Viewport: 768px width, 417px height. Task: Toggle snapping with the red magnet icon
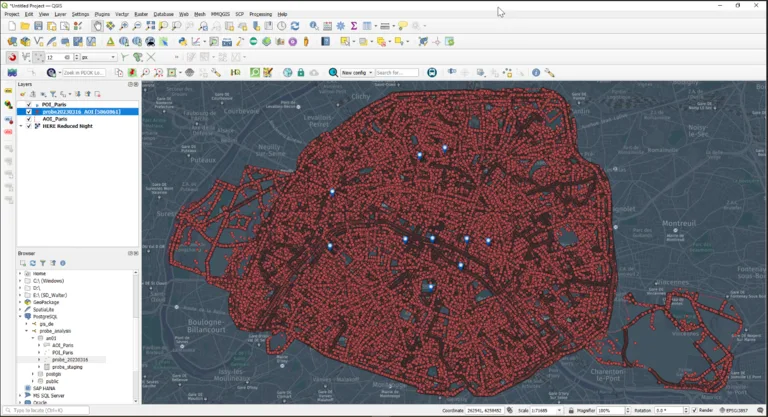click(12, 57)
